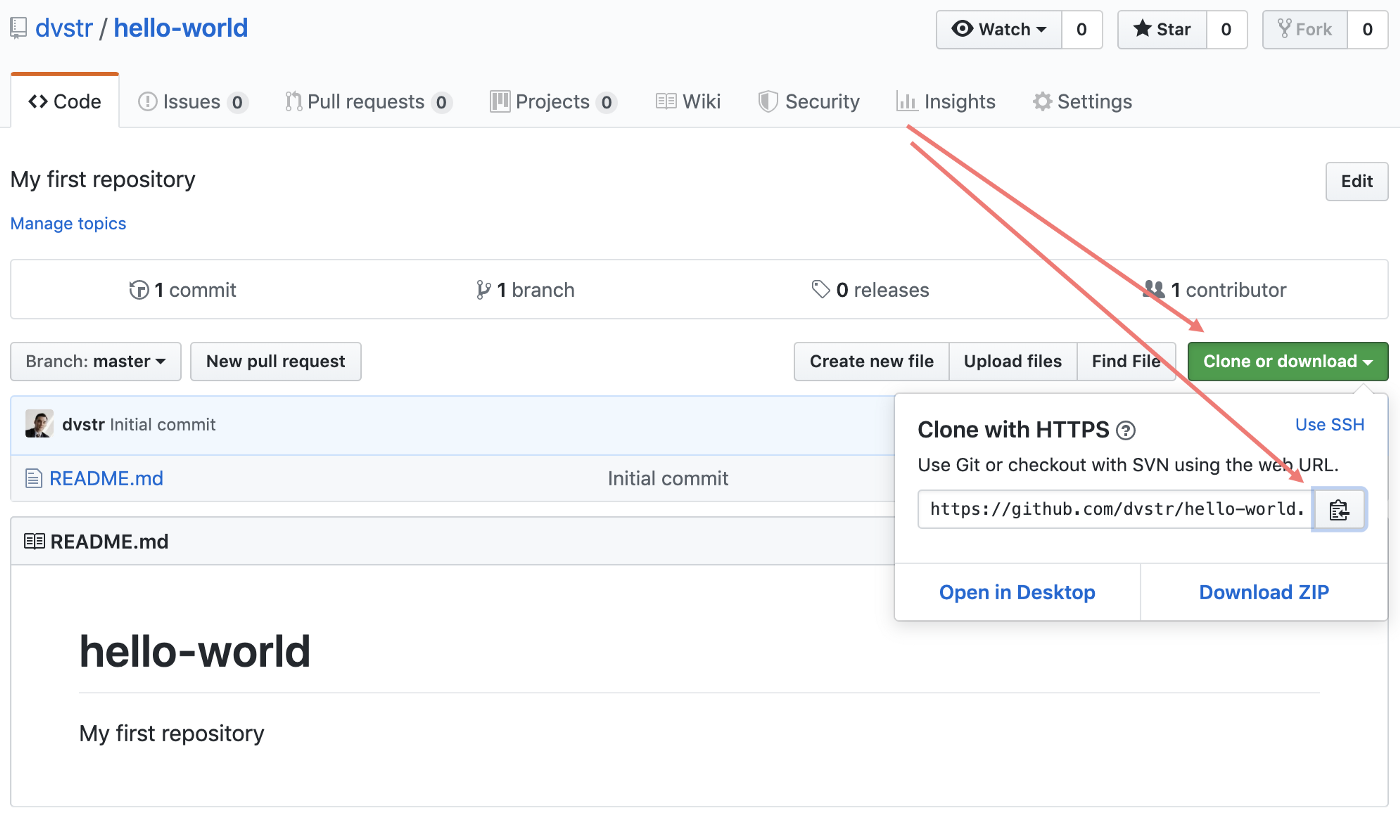Click the Manage topics link
This screenshot has height=817, width=1400.
68,223
